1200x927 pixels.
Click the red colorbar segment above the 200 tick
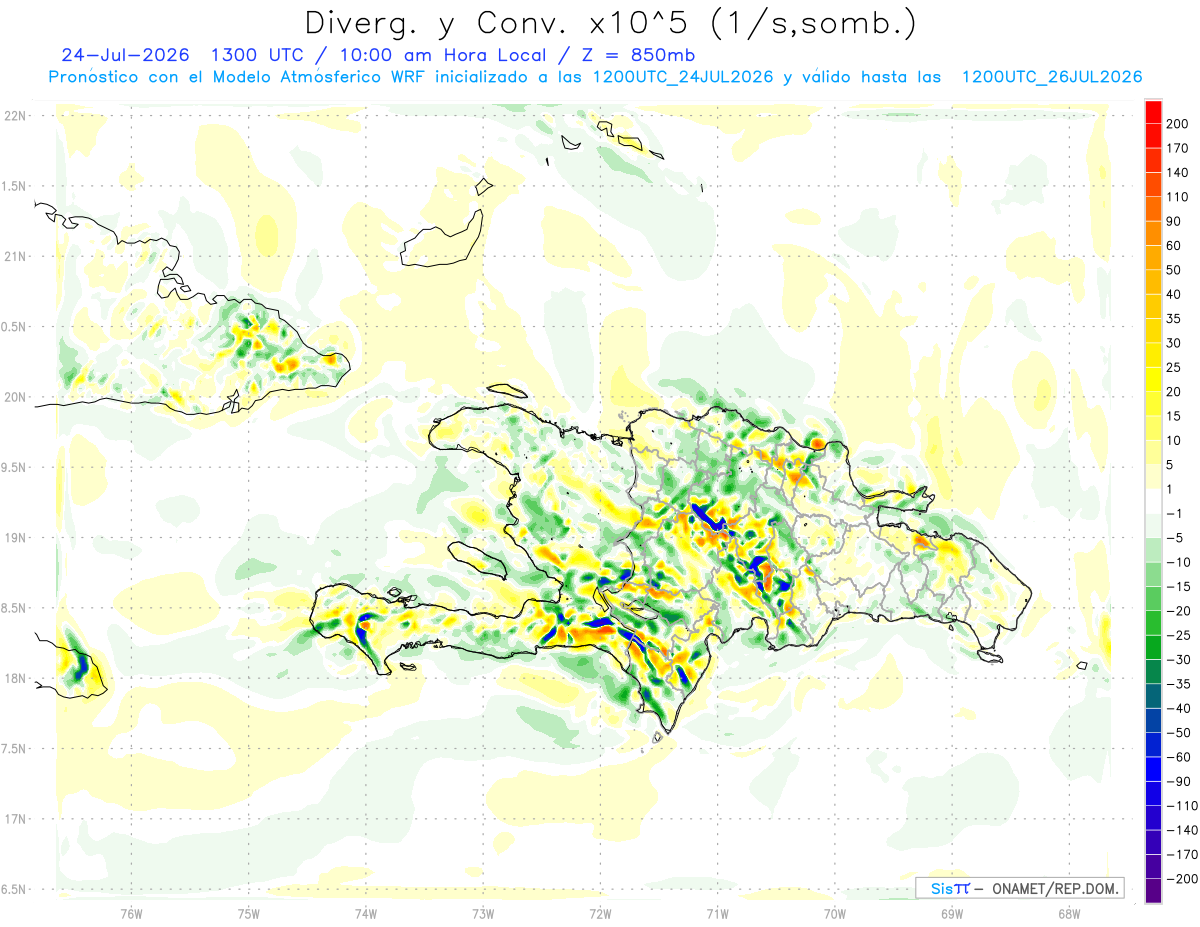(x=1153, y=111)
